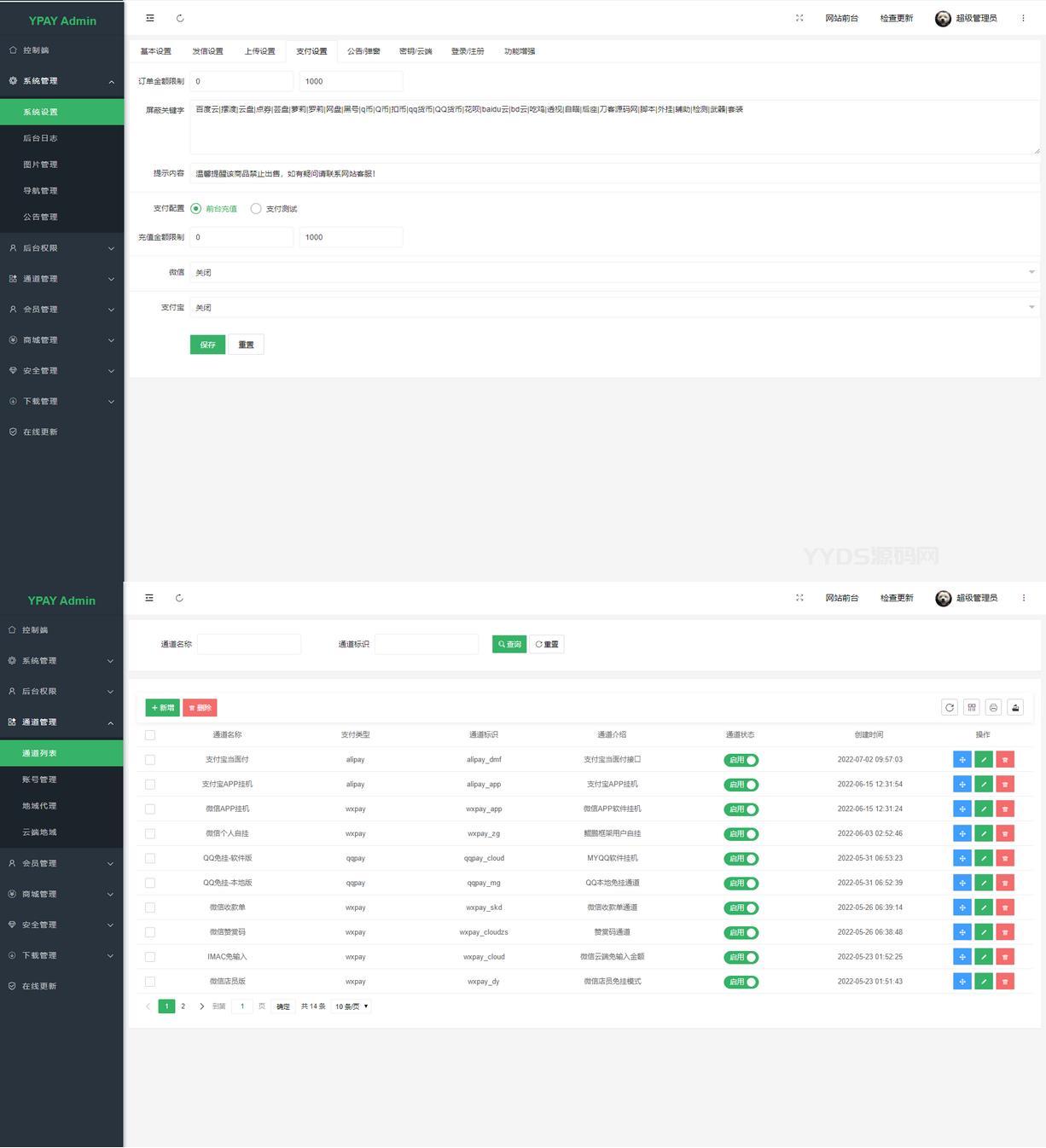Click the red delete icon for 微信店员版 row
Viewport: 1046px width, 1148px height.
1005,982
